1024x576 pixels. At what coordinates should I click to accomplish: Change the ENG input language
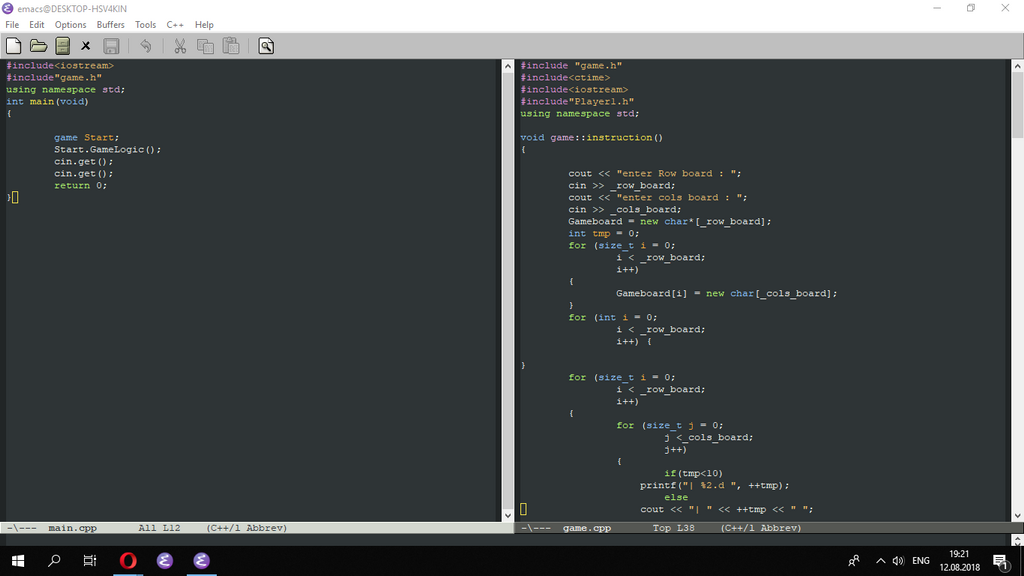click(x=921, y=561)
